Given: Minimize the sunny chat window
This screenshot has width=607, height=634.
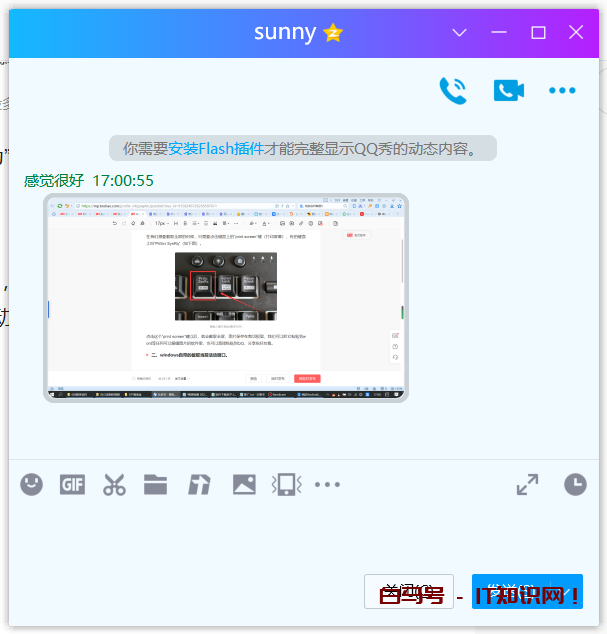Looking at the screenshot, I should coord(499,32).
